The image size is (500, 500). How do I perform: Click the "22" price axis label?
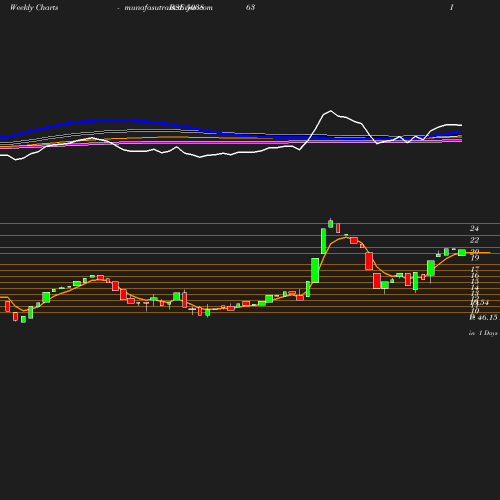pos(474,240)
